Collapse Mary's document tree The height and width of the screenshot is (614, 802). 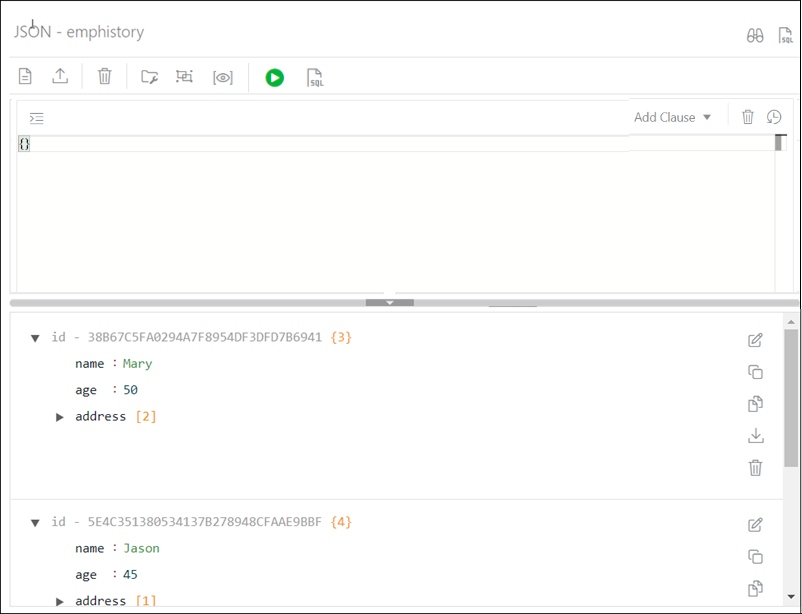point(35,337)
